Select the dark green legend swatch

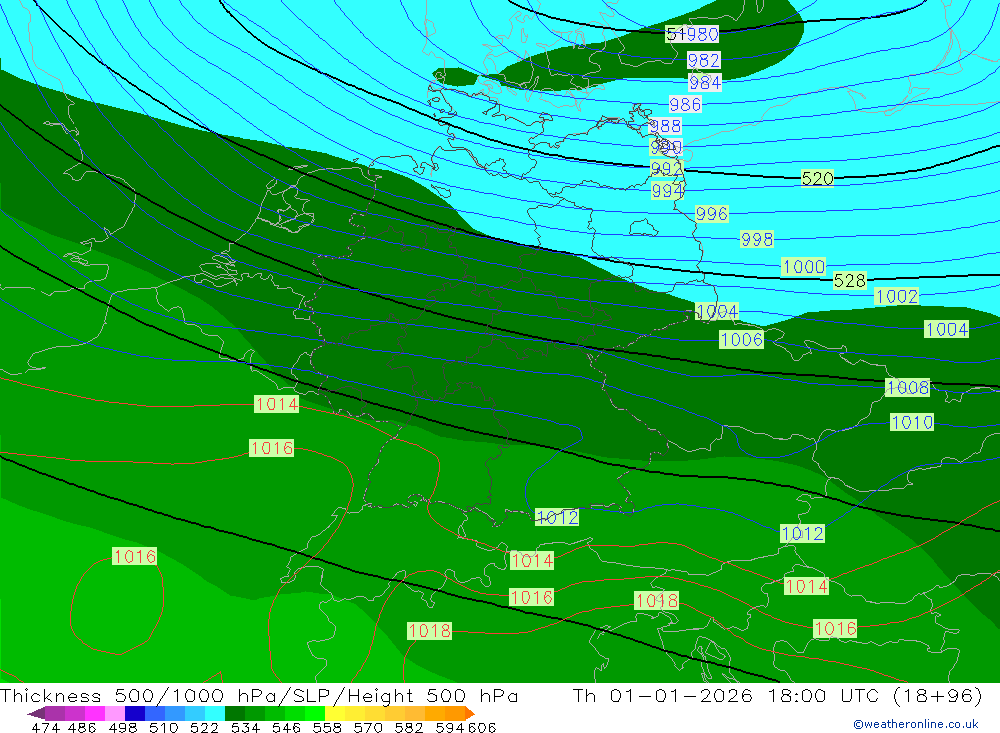click(x=235, y=713)
